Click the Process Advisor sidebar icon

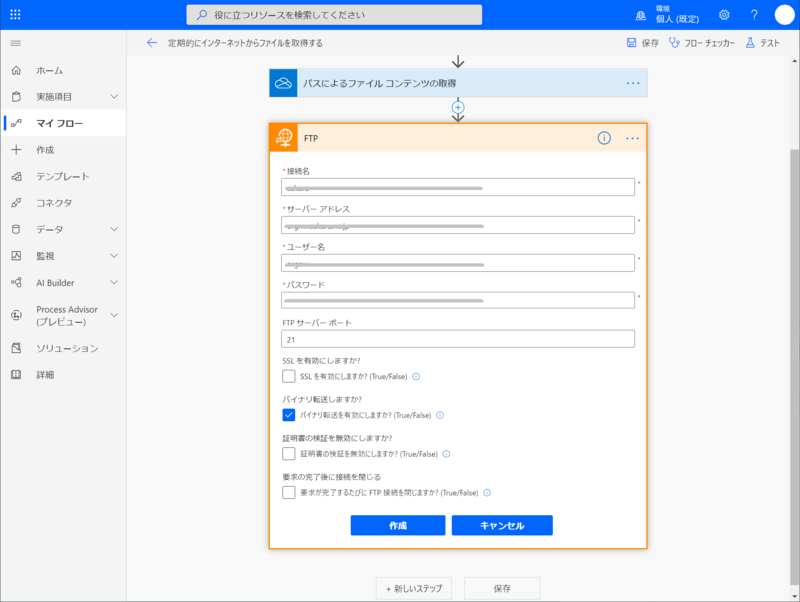(x=16, y=315)
